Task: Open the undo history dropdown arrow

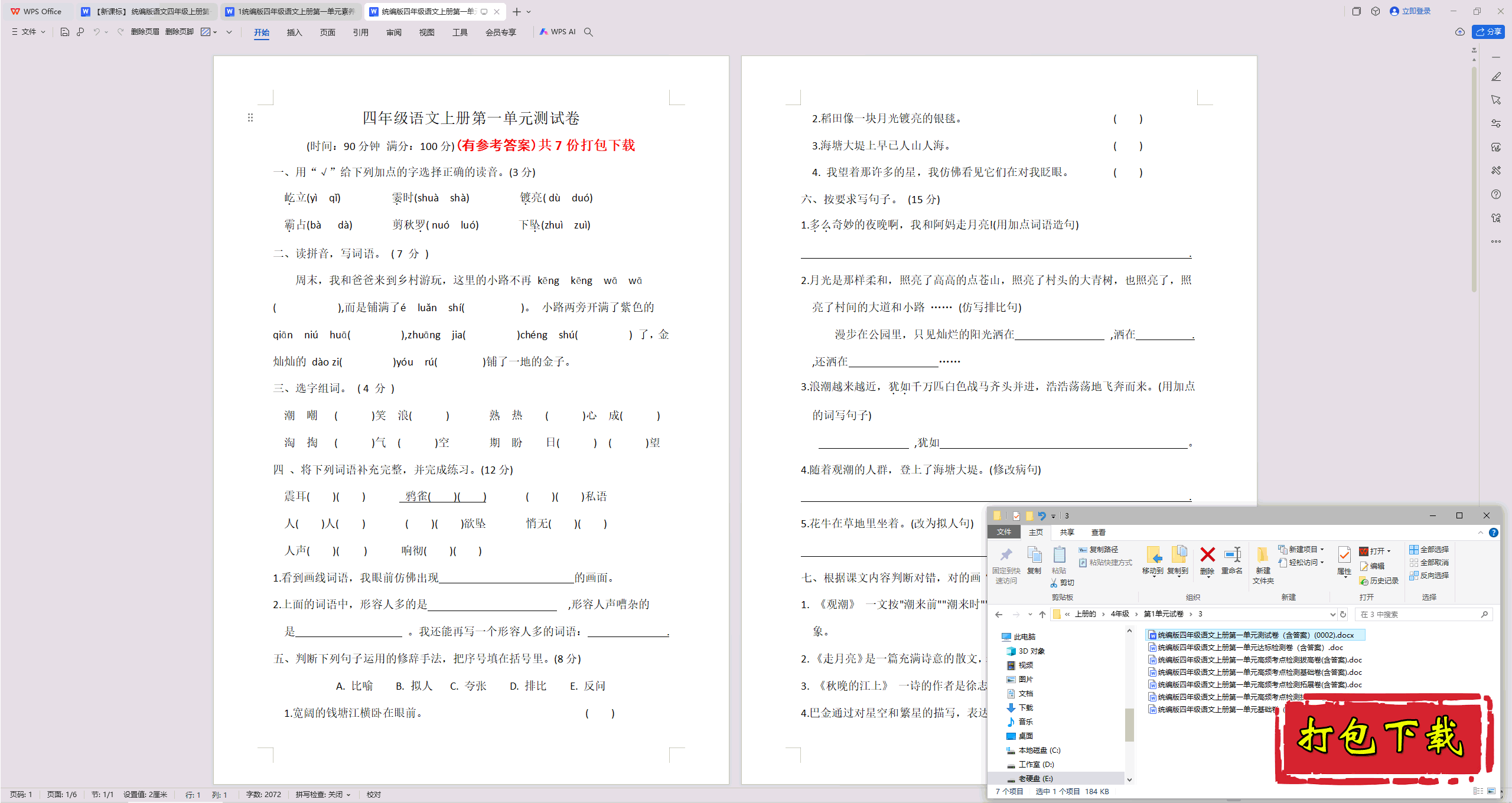Action: (106, 32)
